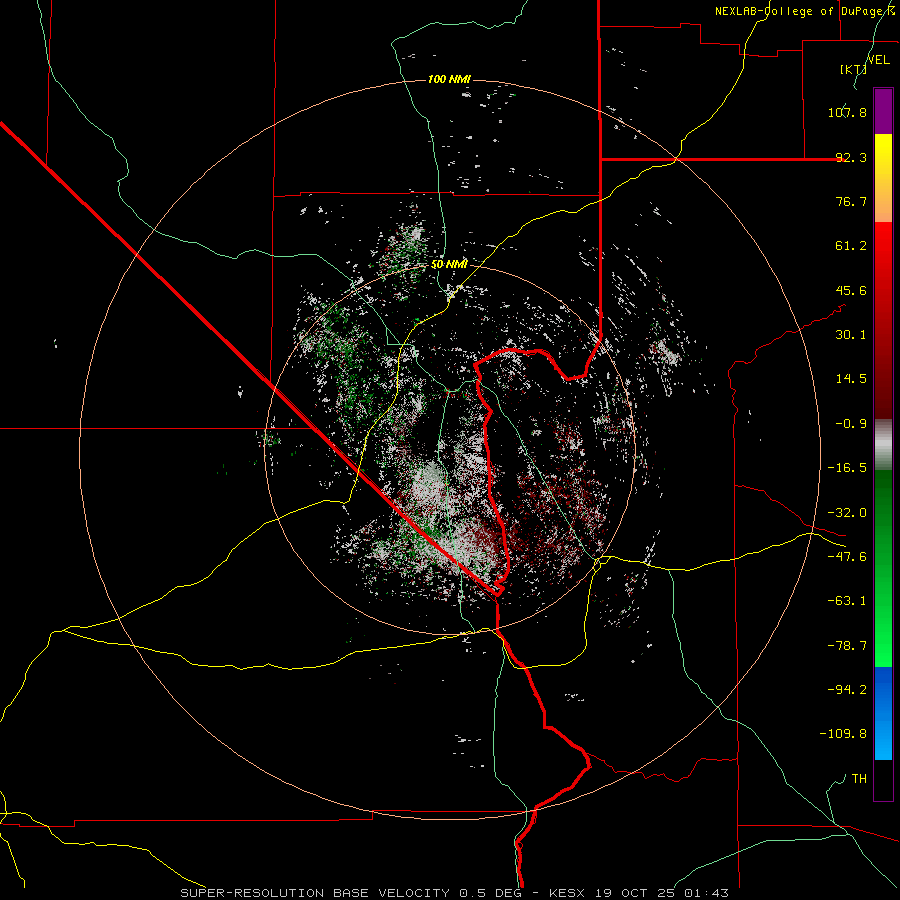Click the -47.6 velocity legend value
Image resolution: width=900 pixels, height=900 pixels.
tap(847, 557)
